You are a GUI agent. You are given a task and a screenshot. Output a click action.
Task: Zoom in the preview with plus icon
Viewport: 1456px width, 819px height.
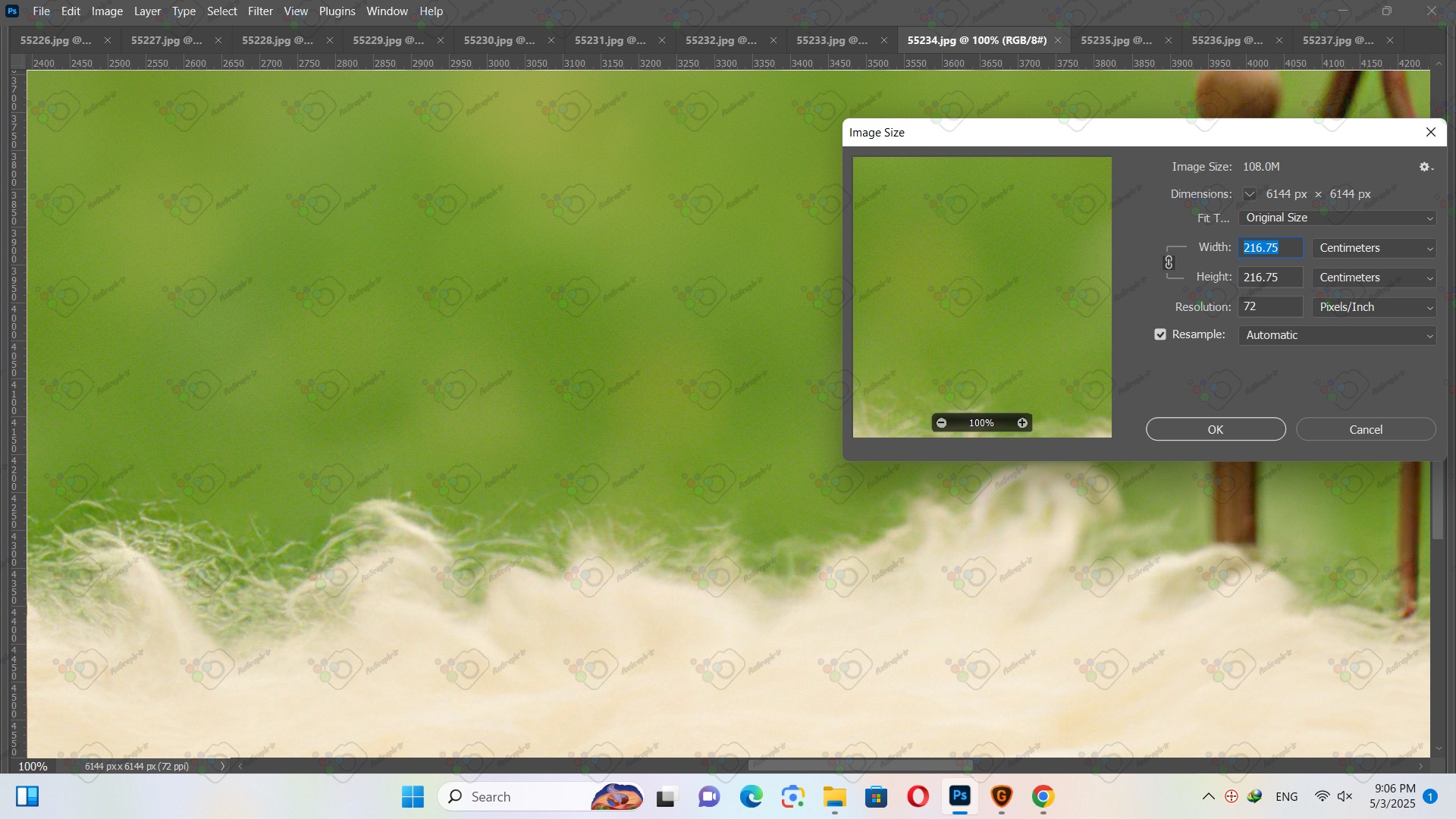click(1022, 423)
